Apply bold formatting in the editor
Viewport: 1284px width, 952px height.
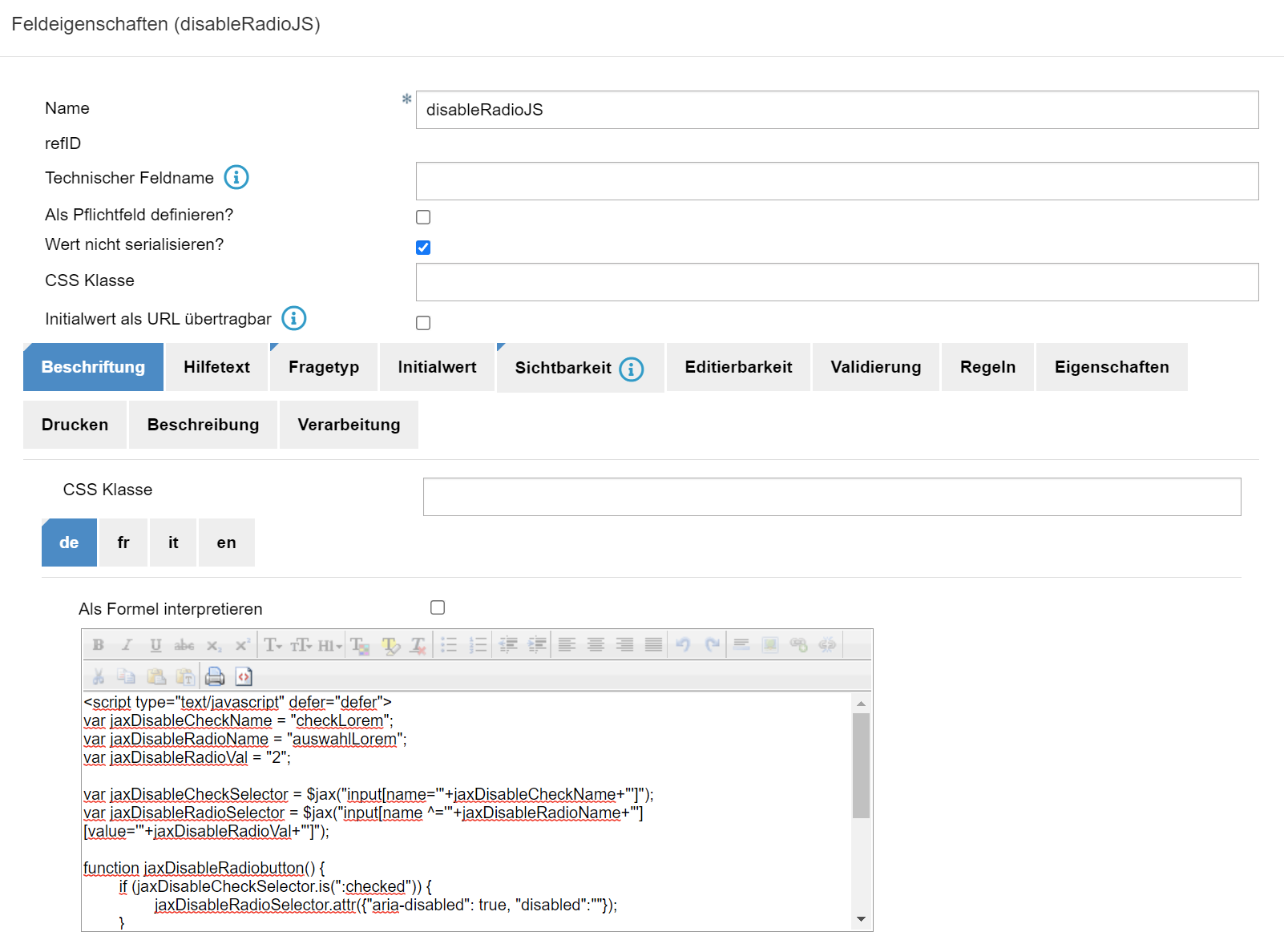click(x=98, y=645)
